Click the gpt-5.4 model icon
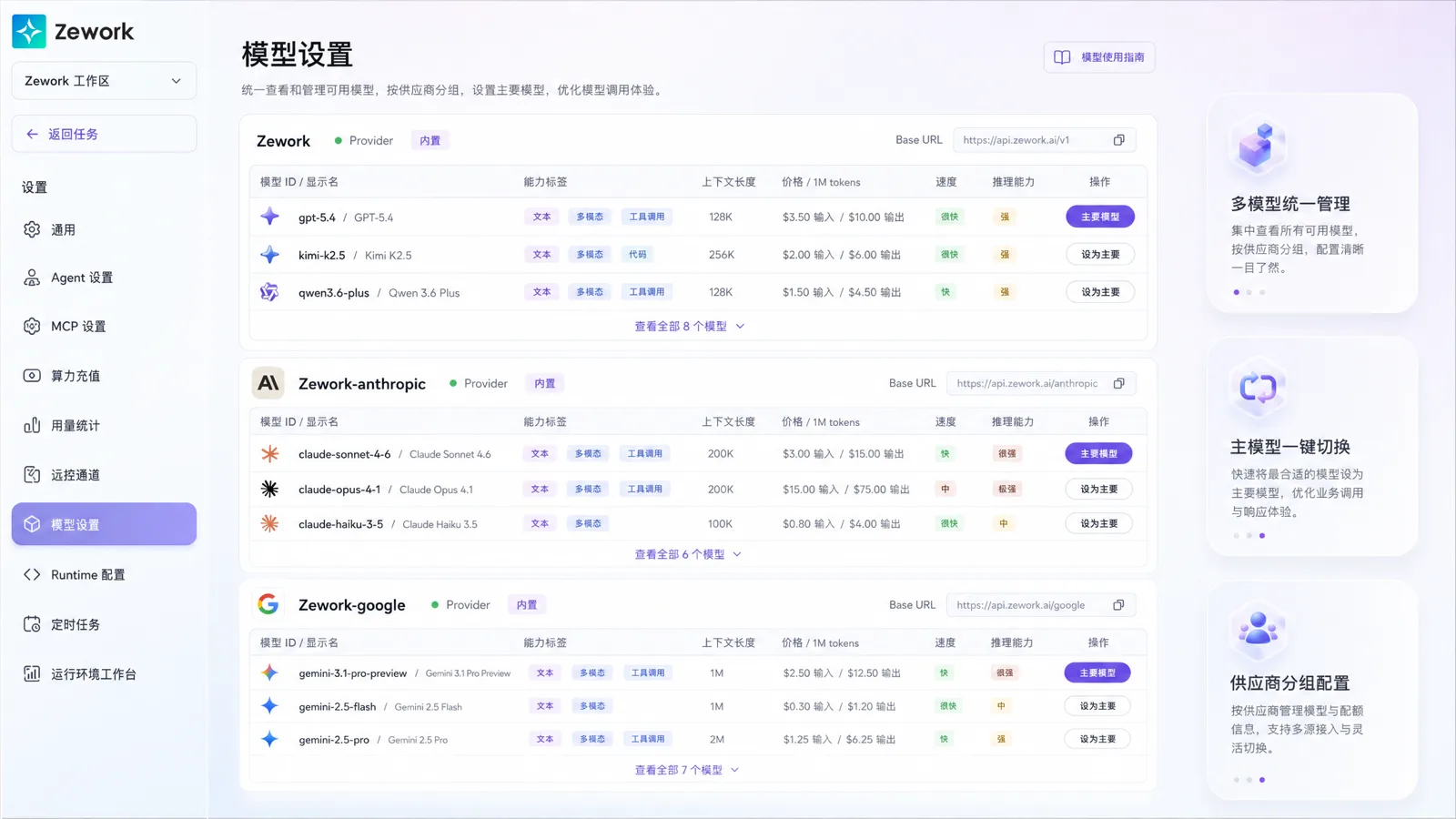The height and width of the screenshot is (819, 1456). (x=269, y=217)
